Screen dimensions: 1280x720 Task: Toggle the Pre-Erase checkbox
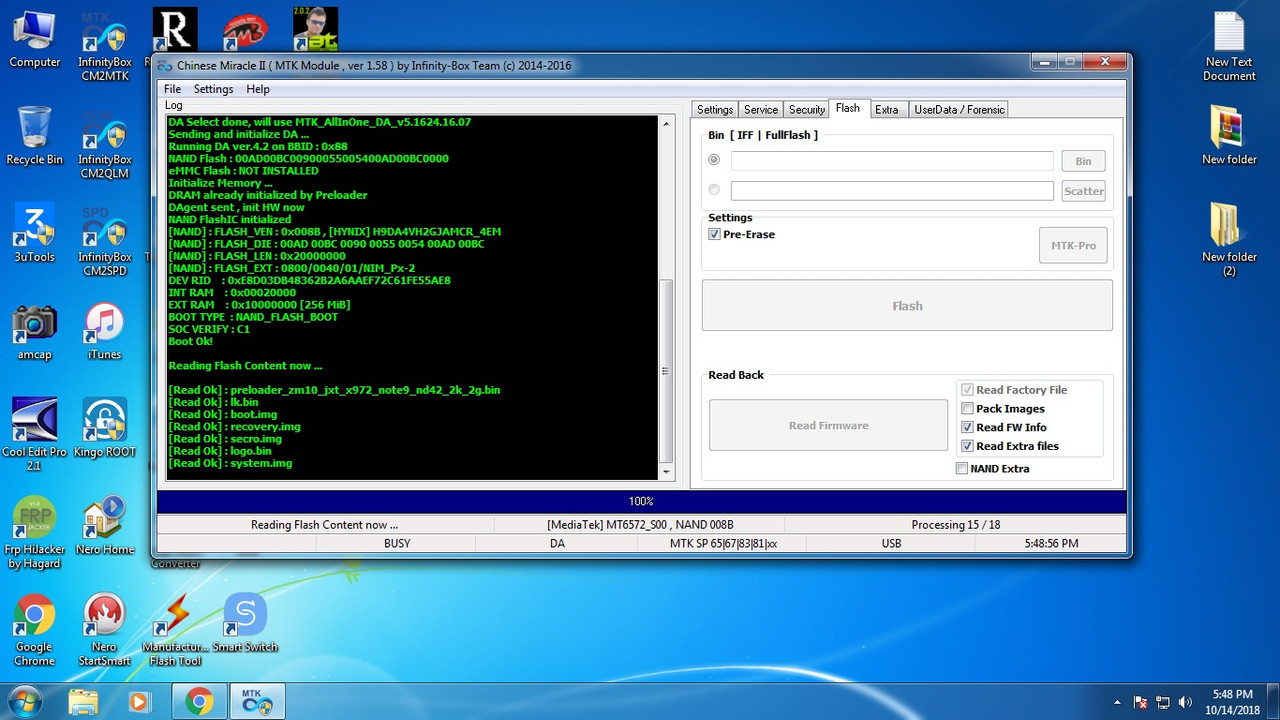coord(714,234)
